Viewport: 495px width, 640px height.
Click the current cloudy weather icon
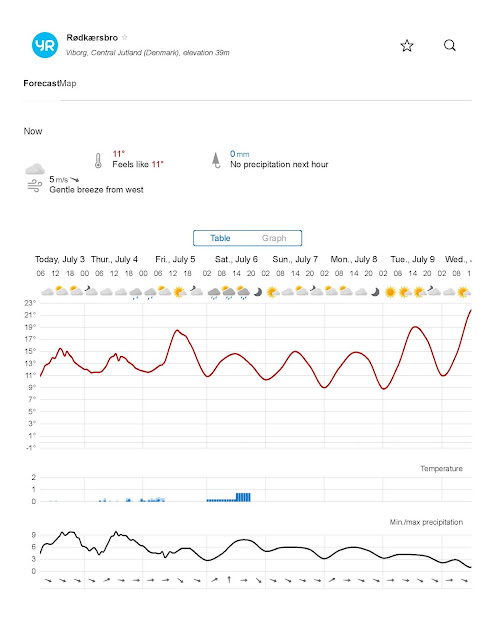coord(35,169)
